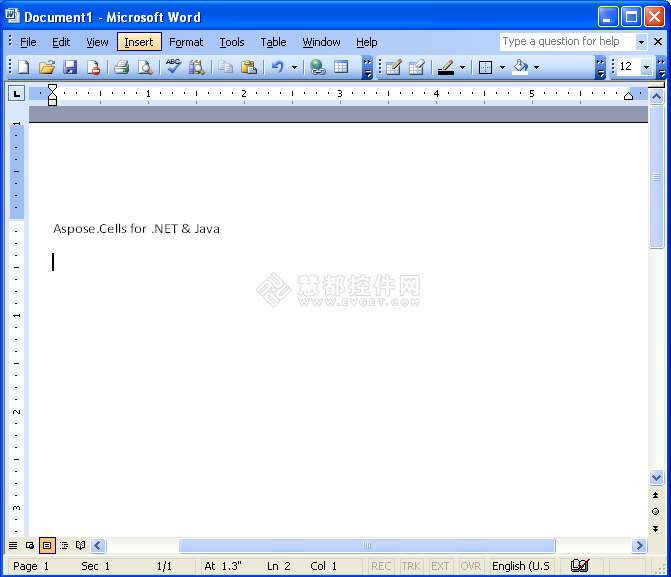Click the Print Layout view button
This screenshot has width=671, height=577.
[47, 546]
